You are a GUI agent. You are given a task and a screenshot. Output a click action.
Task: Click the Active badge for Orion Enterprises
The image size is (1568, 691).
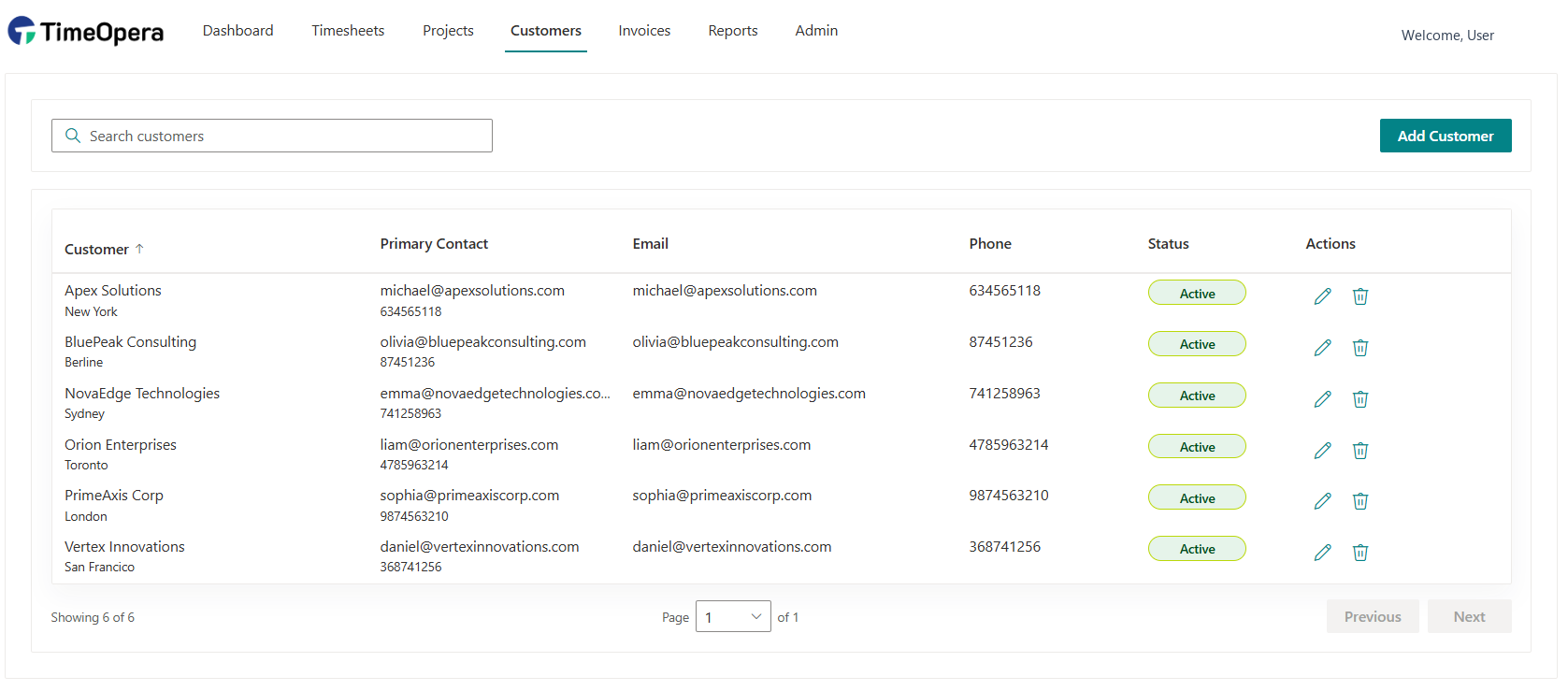click(x=1197, y=447)
